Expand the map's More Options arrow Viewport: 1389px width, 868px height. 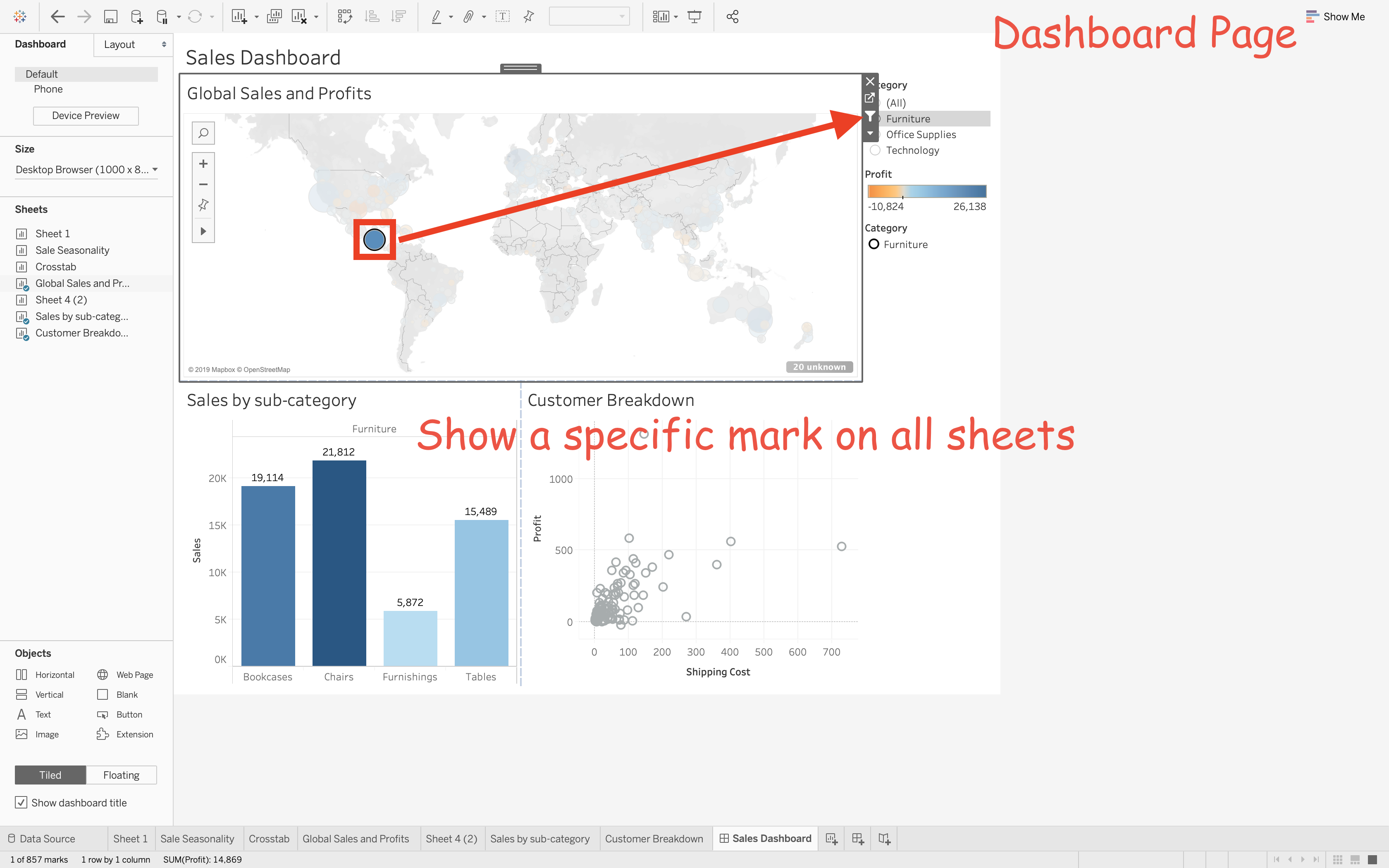[870, 133]
